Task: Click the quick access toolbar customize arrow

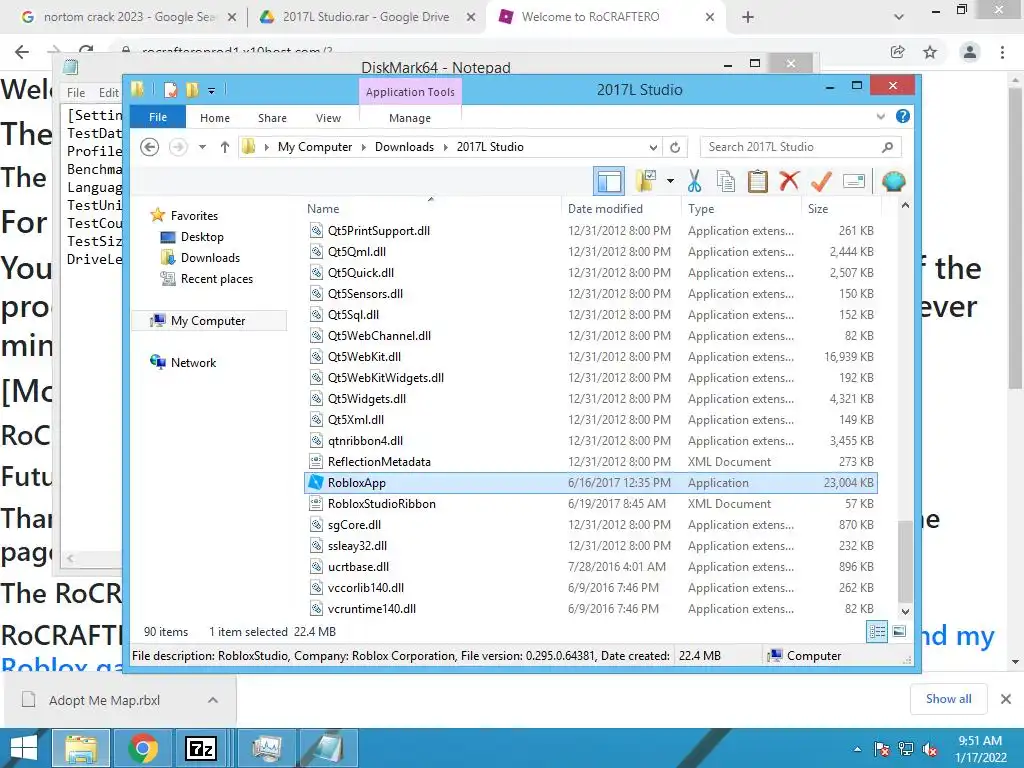Action: click(x=211, y=91)
